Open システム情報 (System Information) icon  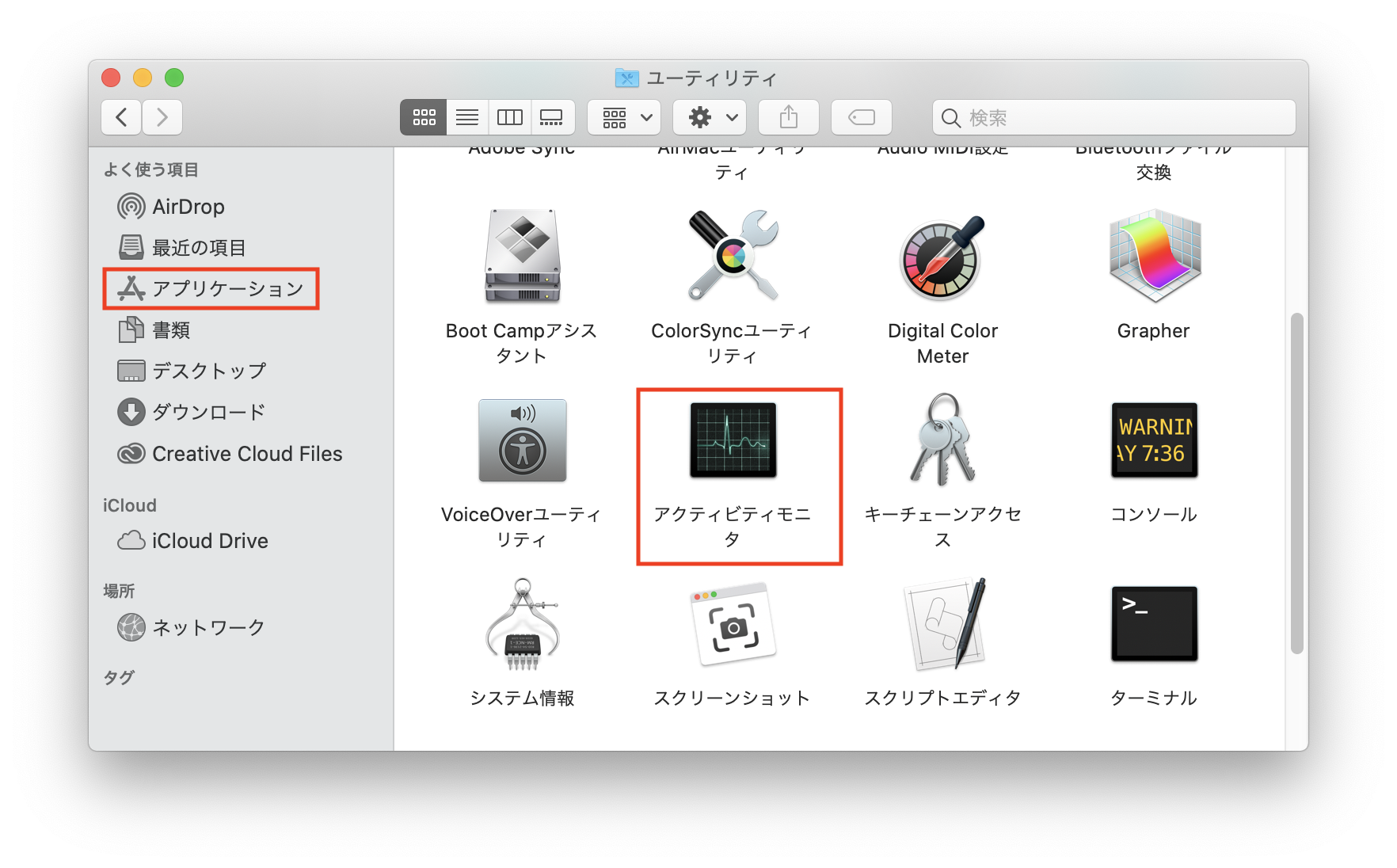[x=523, y=624]
